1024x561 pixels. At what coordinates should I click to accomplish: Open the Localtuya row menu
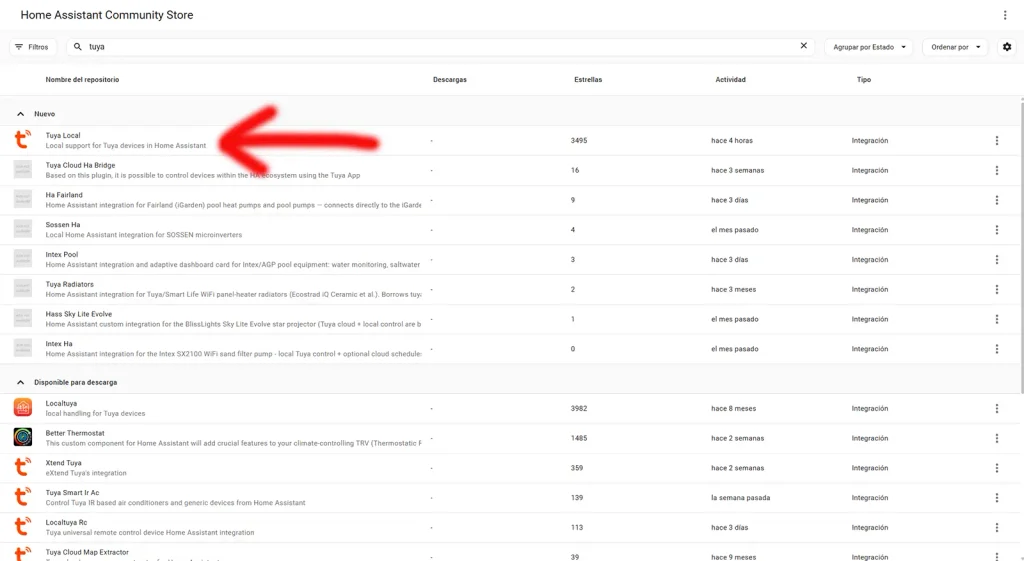point(997,409)
